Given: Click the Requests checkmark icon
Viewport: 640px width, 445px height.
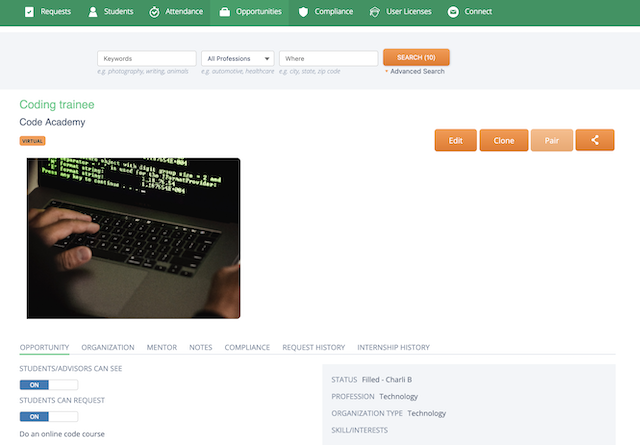Looking at the screenshot, I should (29, 12).
